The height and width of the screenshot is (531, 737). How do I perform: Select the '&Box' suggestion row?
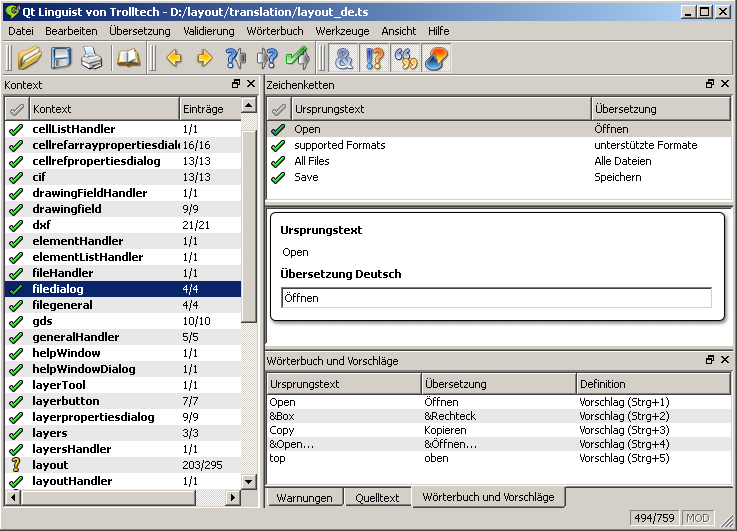(282, 416)
